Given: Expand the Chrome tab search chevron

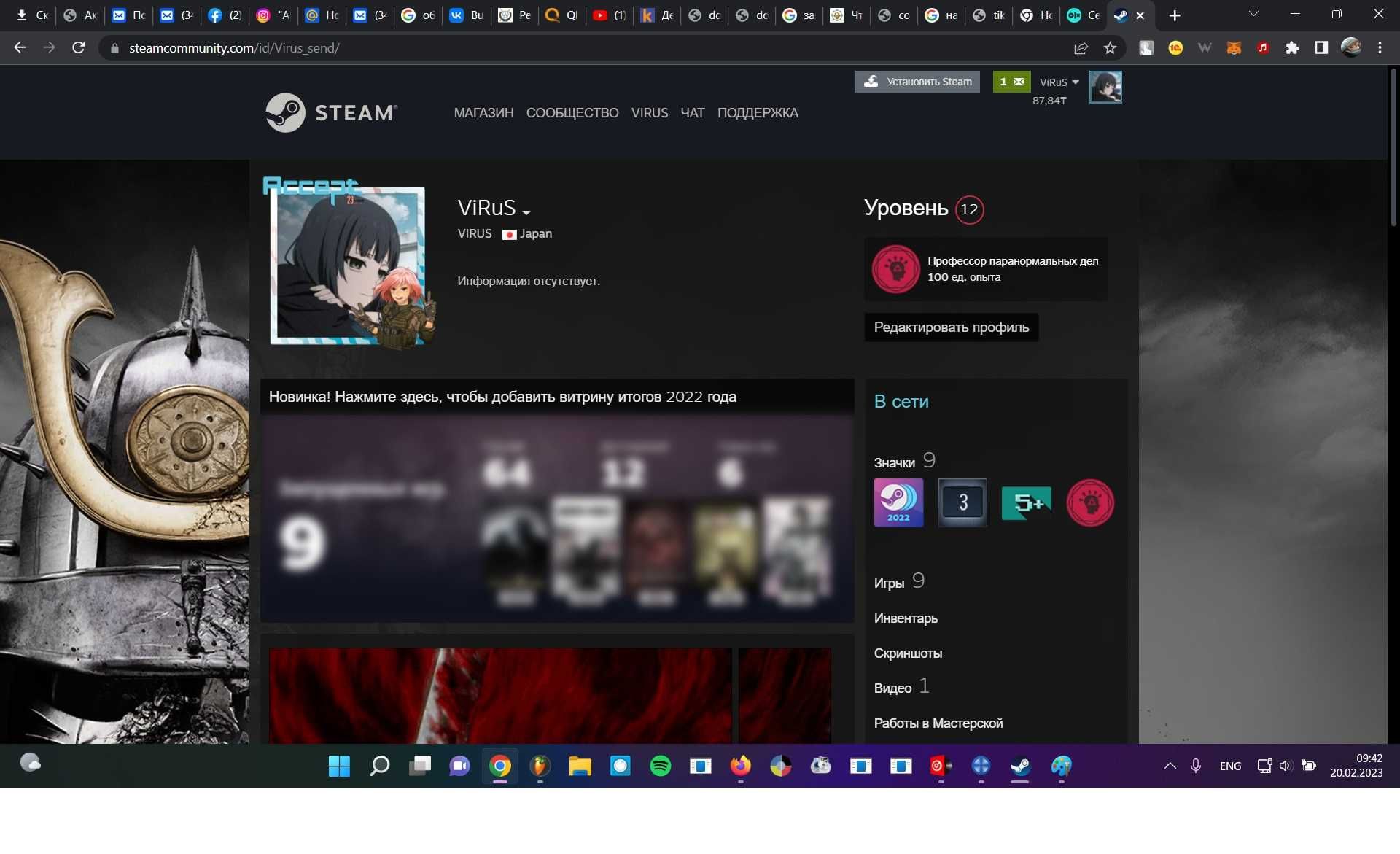Looking at the screenshot, I should (1253, 15).
